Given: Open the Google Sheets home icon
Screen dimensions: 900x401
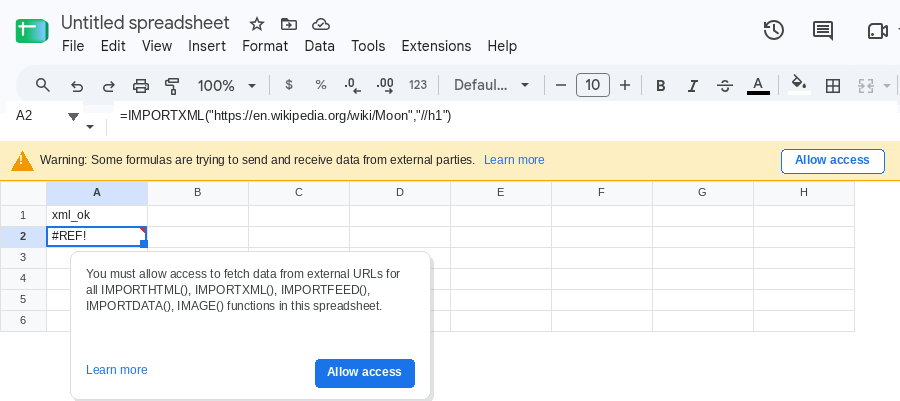Looking at the screenshot, I should pos(32,31).
